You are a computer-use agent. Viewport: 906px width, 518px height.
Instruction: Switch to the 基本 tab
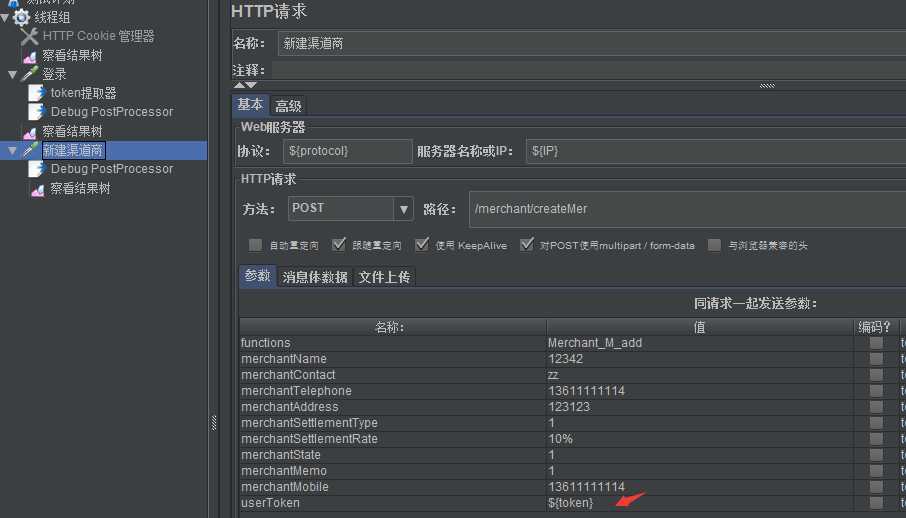tap(250, 105)
